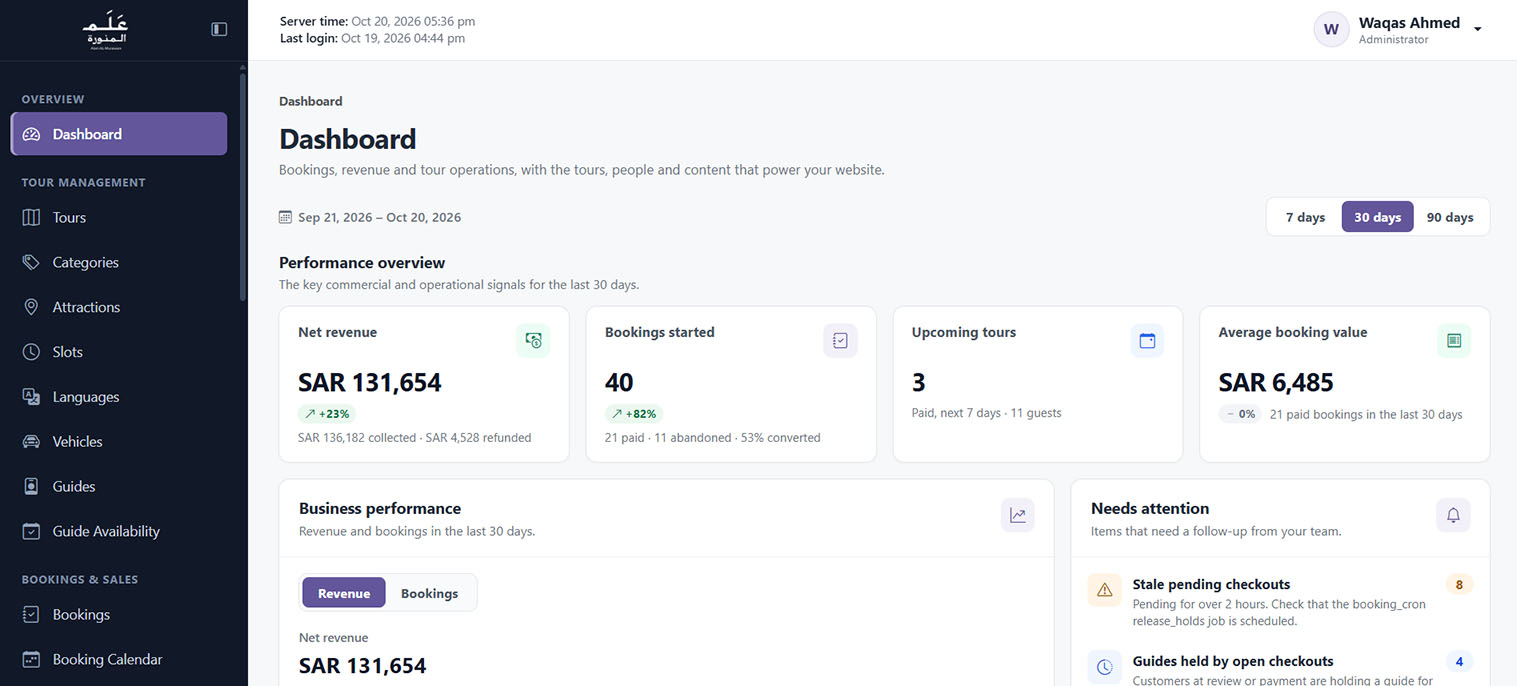The image size is (1517, 686).
Task: Click the Languages translate icon
Action: point(31,397)
